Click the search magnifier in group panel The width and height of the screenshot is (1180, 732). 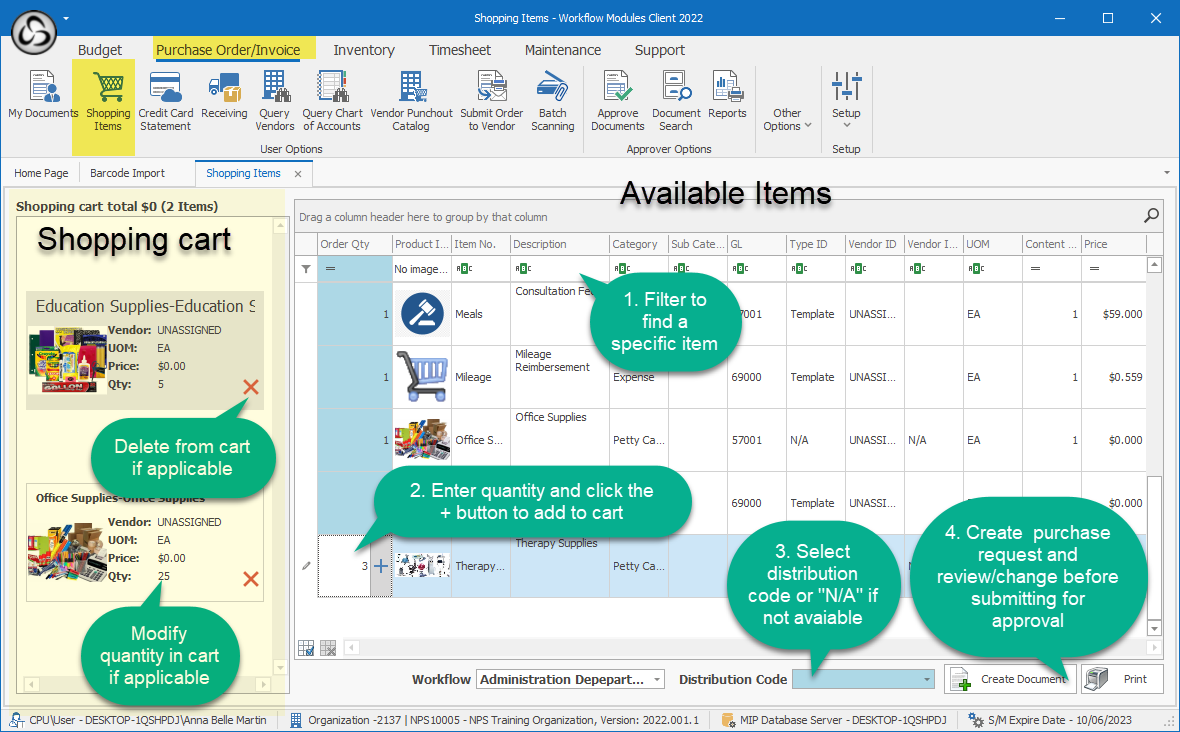point(1151,215)
